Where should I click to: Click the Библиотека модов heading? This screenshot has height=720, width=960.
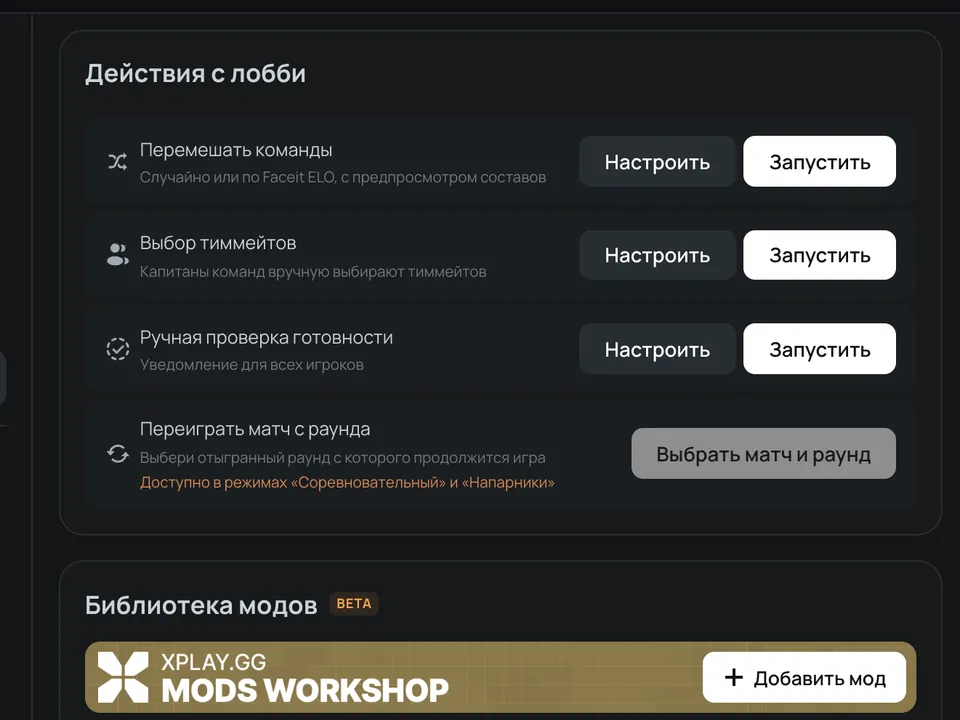(201, 605)
